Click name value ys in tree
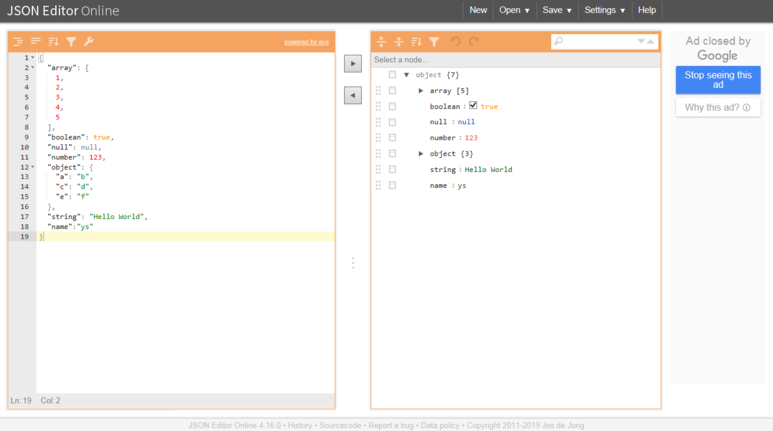773x431 pixels. coord(462,186)
